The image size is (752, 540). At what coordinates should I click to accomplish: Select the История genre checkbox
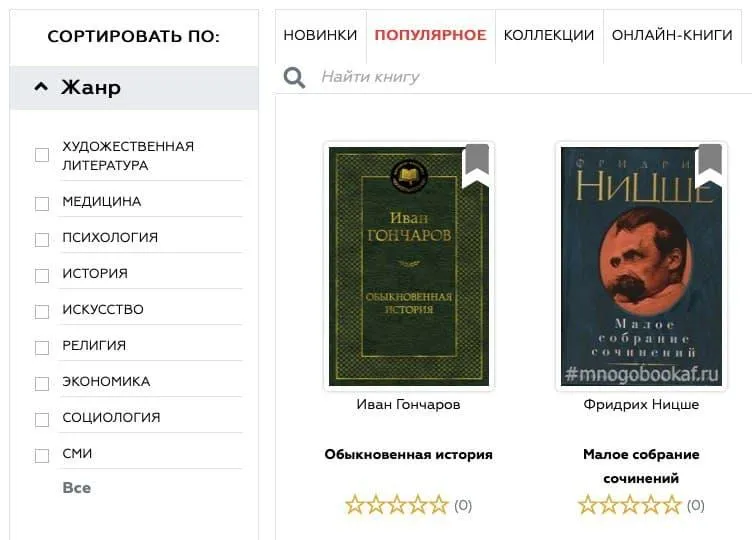(42, 275)
